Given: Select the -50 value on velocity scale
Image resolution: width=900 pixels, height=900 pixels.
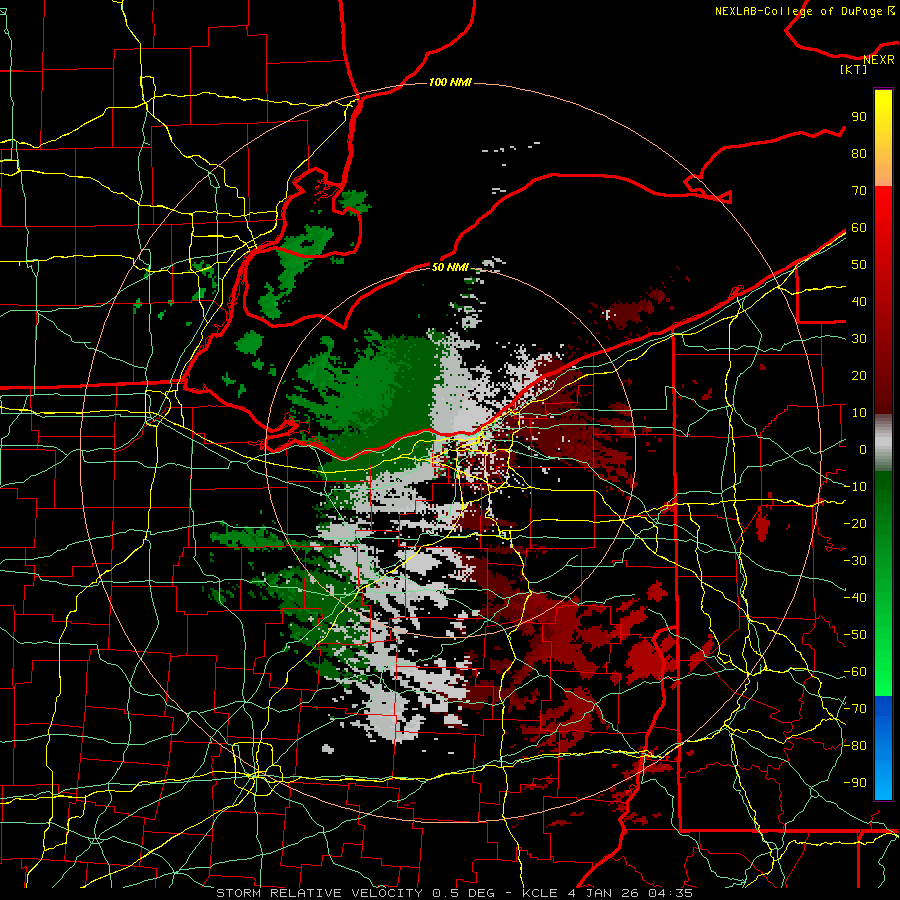Looking at the screenshot, I should pyautogui.click(x=855, y=635).
